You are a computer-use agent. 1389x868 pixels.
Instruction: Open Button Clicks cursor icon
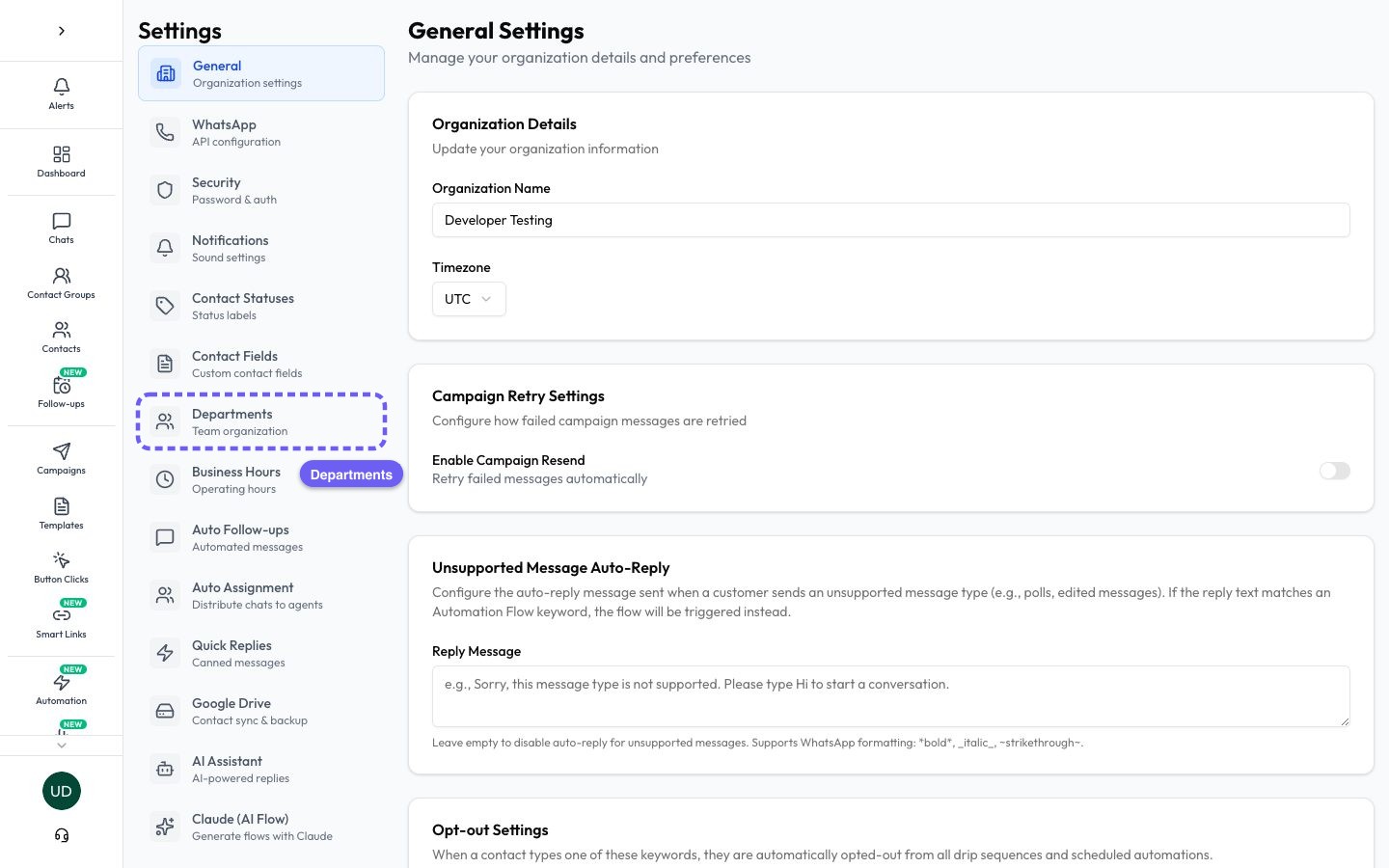pos(61,560)
